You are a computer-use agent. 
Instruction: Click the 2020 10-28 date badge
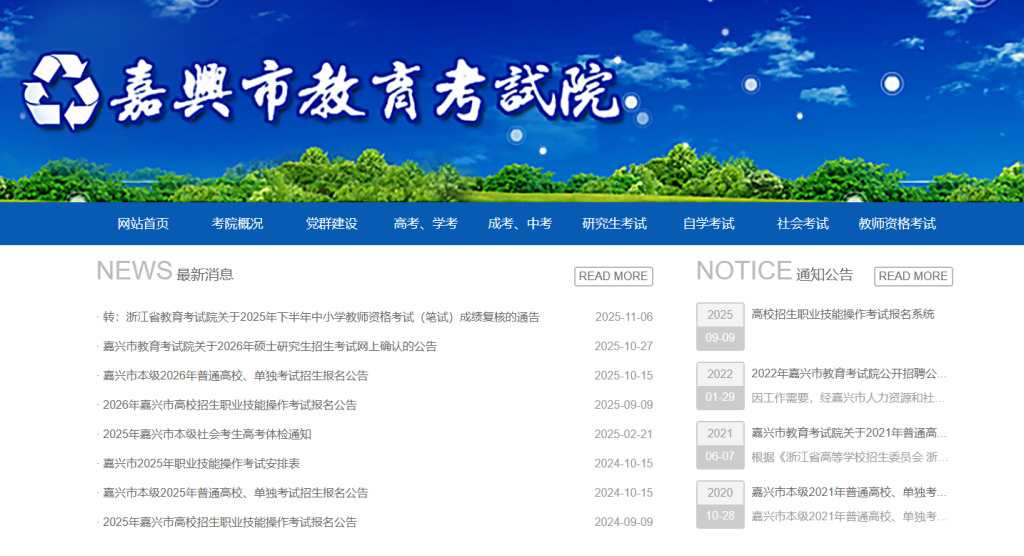coord(720,504)
